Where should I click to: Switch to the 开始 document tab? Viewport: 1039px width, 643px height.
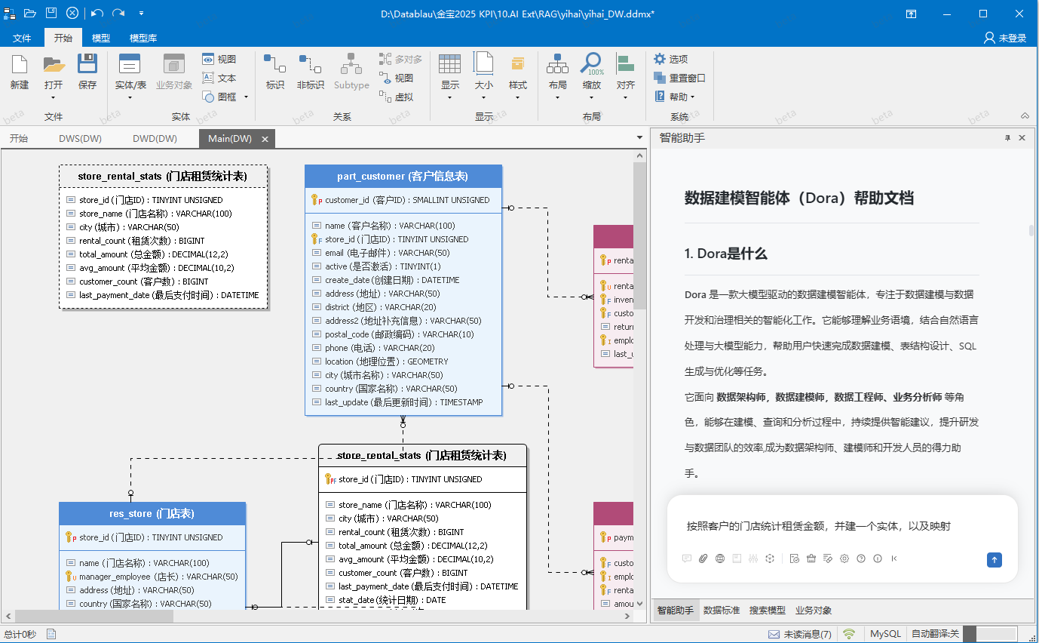(x=19, y=139)
